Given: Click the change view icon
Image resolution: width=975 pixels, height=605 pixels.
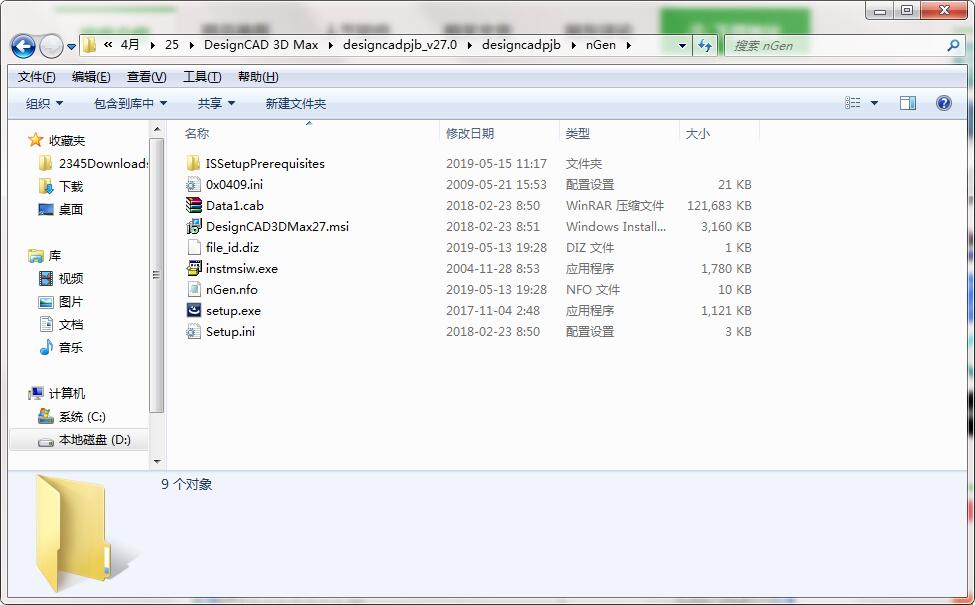Looking at the screenshot, I should [853, 103].
